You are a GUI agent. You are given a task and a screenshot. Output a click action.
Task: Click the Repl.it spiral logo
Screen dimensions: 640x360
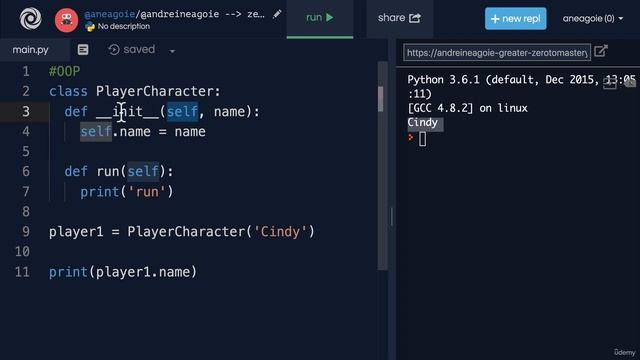click(x=31, y=18)
